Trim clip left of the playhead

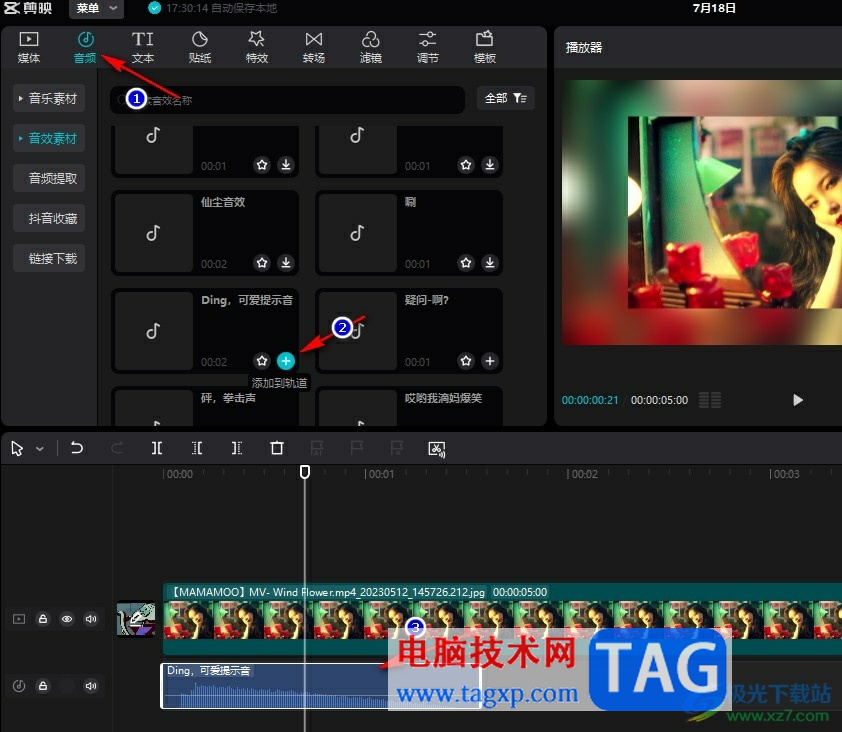[x=197, y=448]
